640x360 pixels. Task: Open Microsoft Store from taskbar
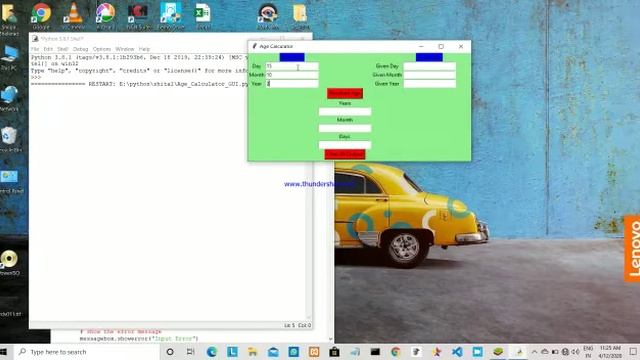tap(334, 352)
